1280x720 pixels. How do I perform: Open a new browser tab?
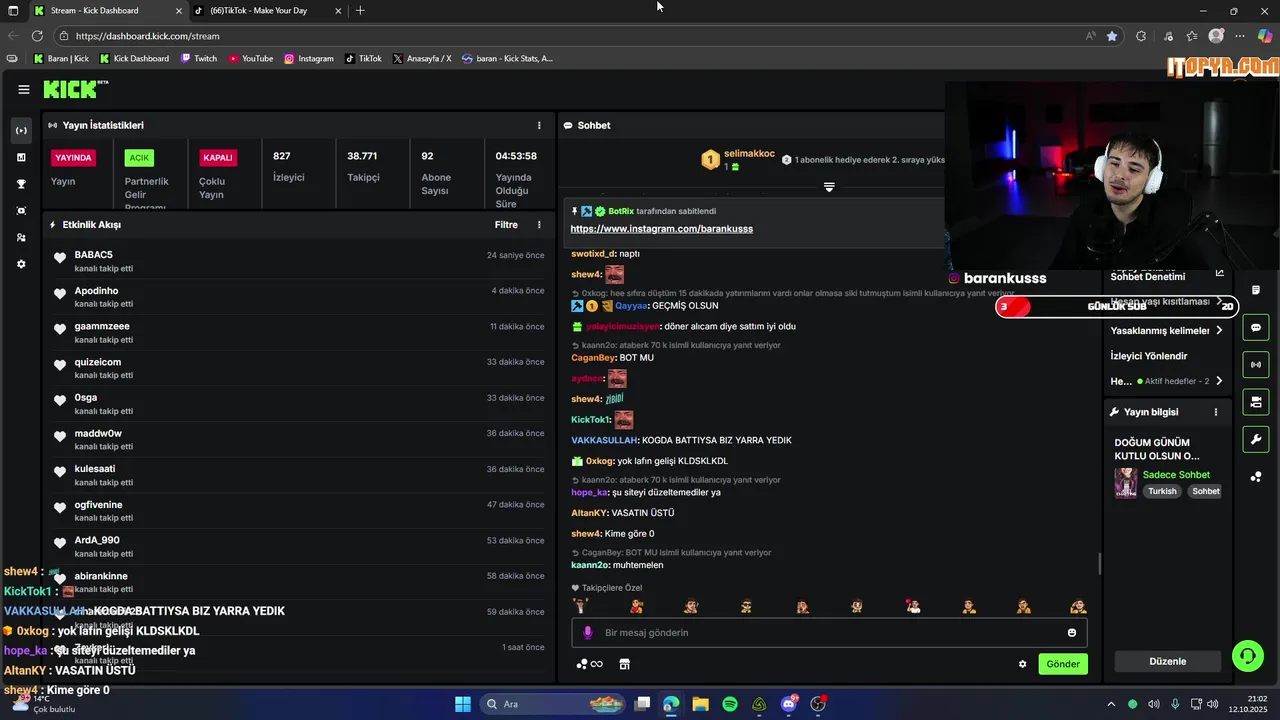pyautogui.click(x=360, y=11)
